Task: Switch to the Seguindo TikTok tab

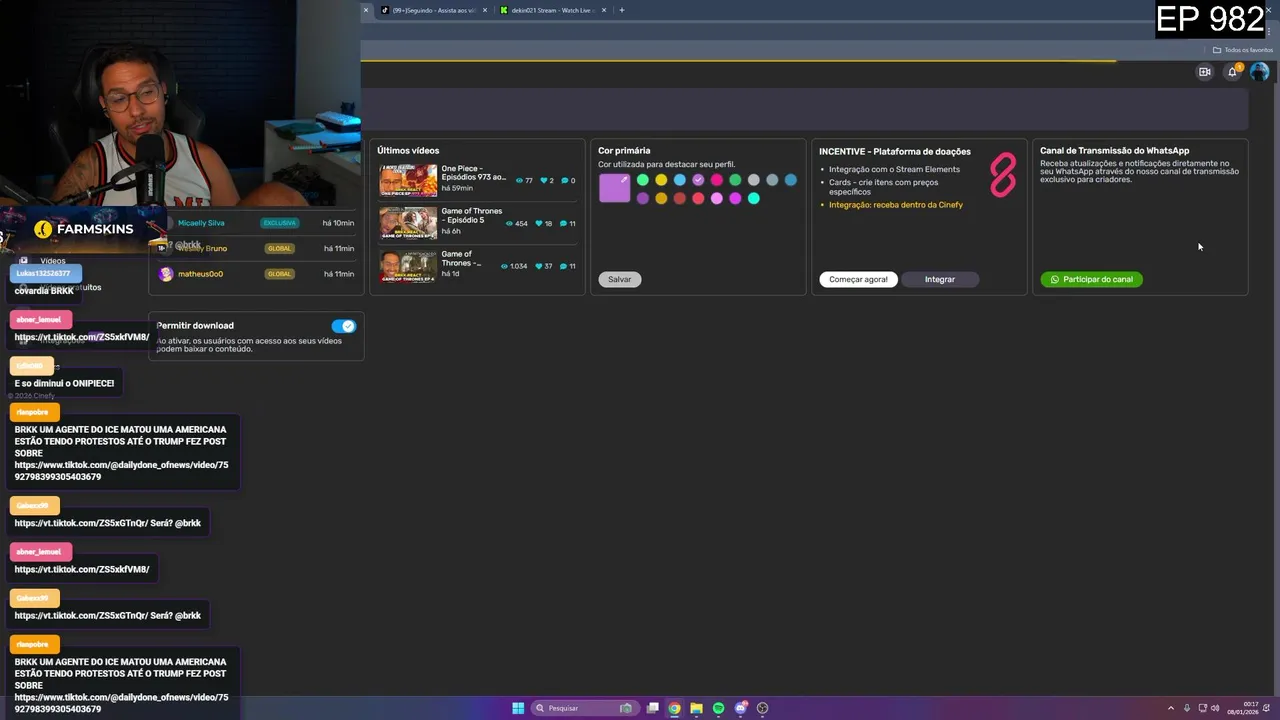Action: coord(433,10)
